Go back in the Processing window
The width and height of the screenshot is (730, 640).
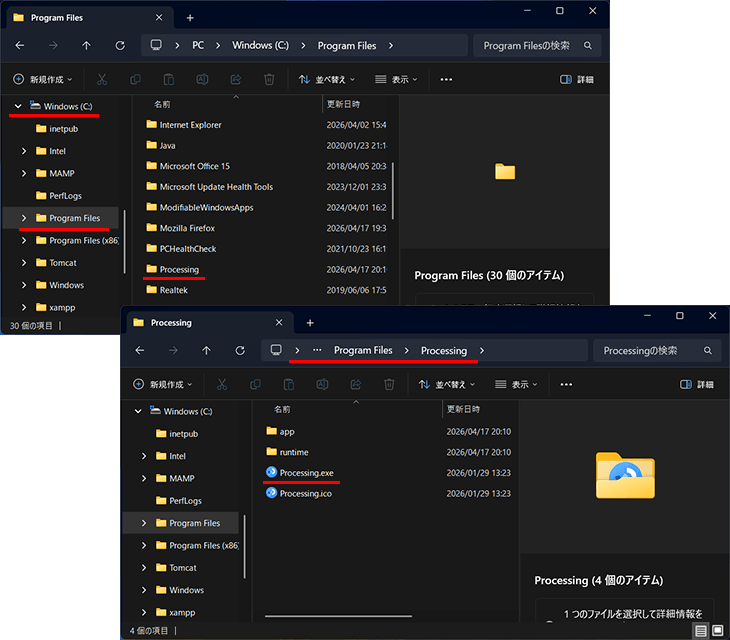(140, 350)
